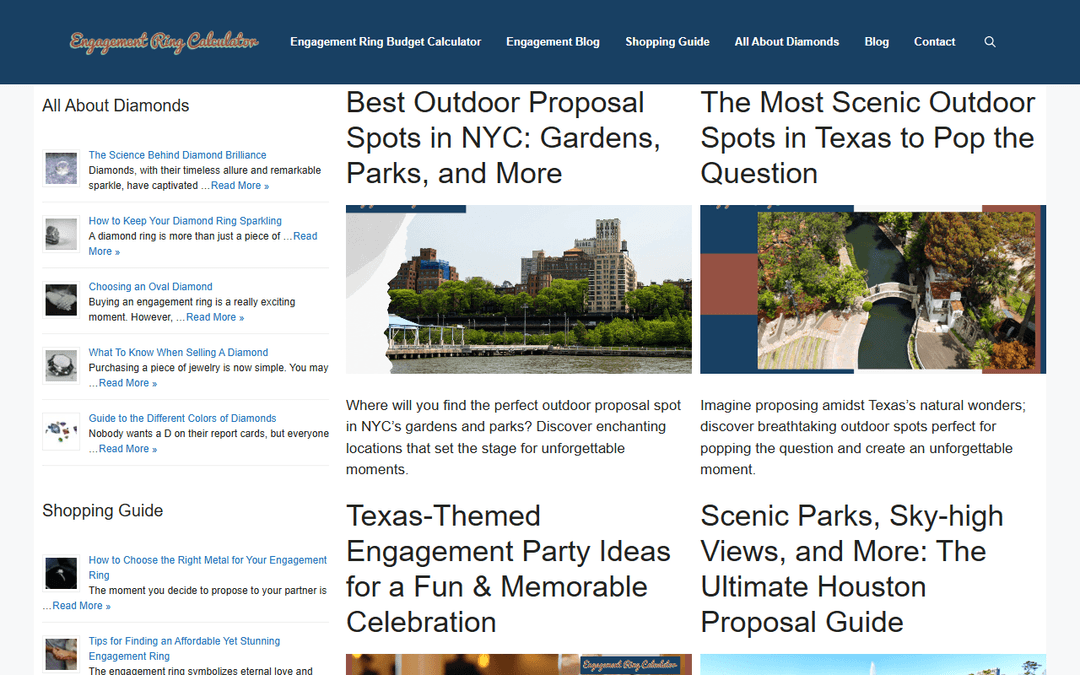1080x675 pixels.
Task: Select the Blog navigation item
Action: 877,42
